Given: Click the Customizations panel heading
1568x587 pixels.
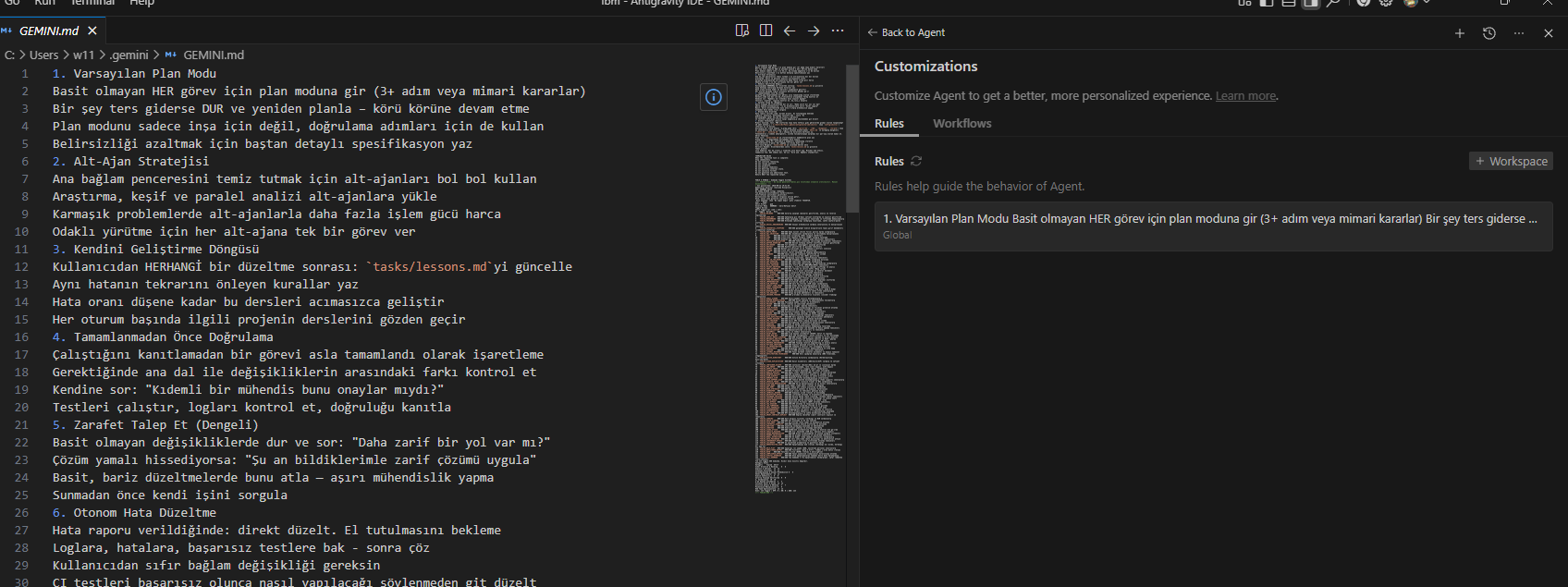Looking at the screenshot, I should click(925, 67).
